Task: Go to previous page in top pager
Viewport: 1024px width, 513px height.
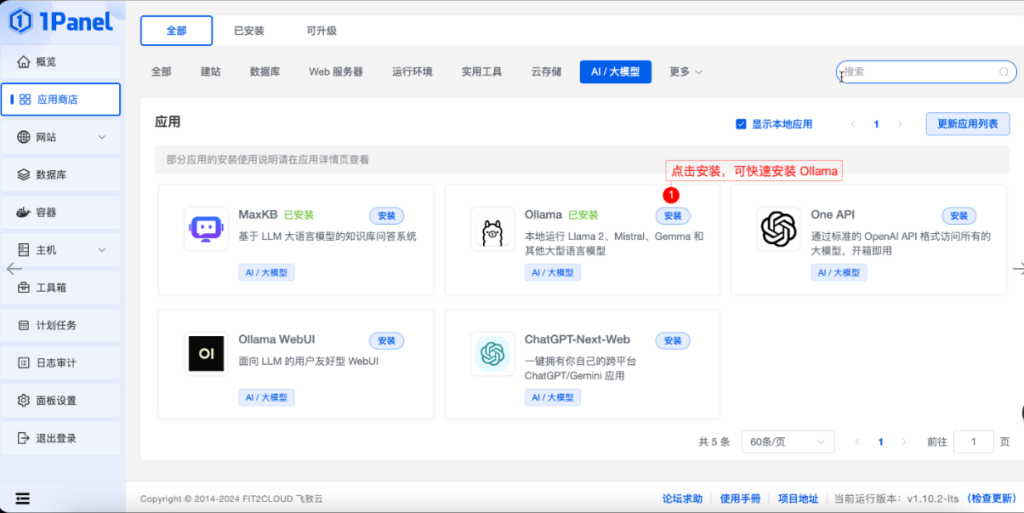Action: point(853,124)
